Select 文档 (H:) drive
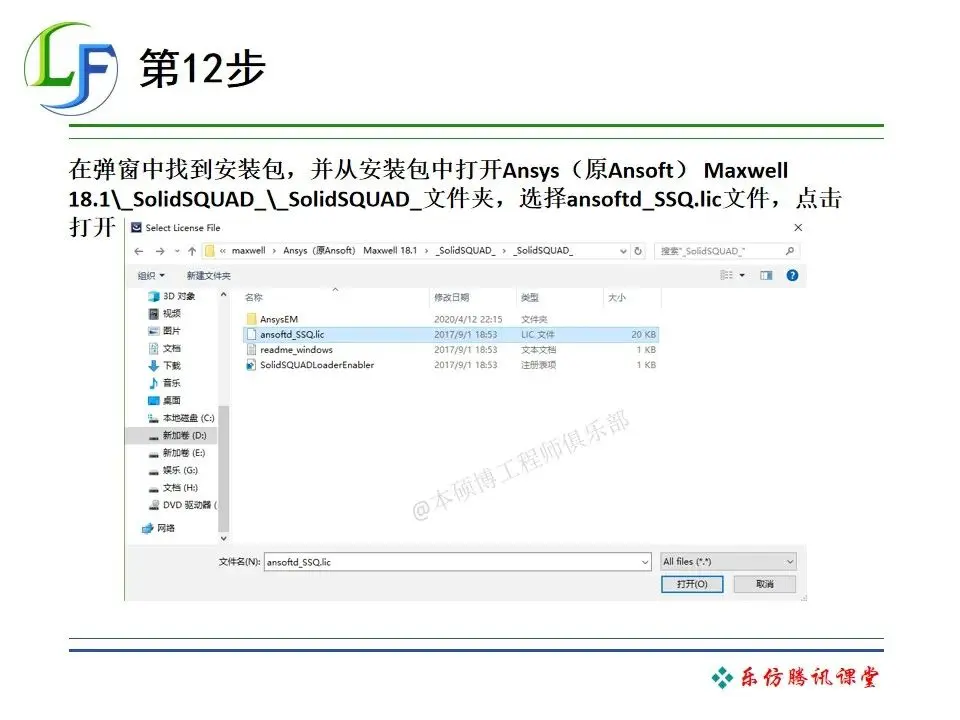 click(173, 488)
